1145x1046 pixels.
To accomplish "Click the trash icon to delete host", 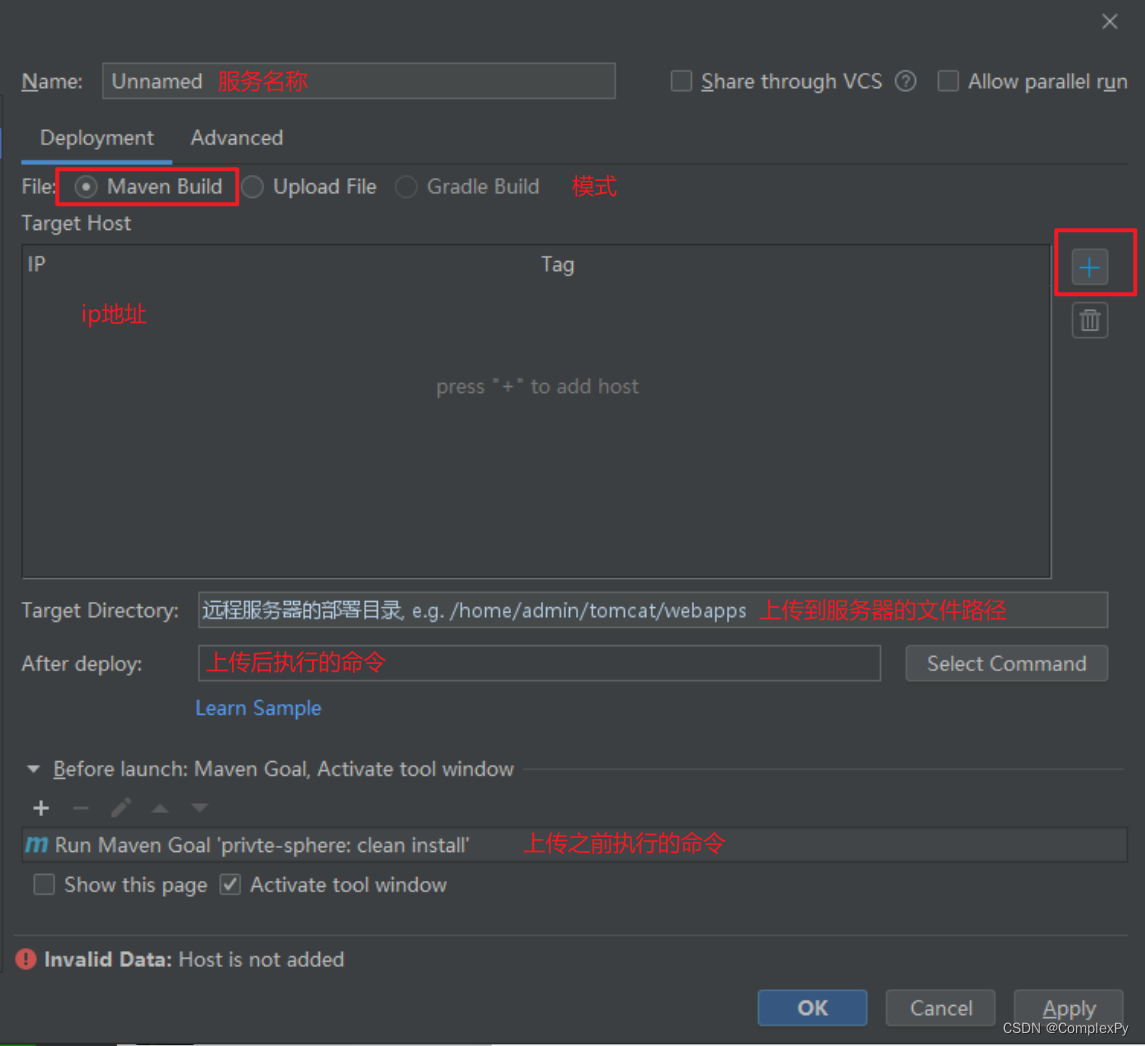I will point(1089,320).
